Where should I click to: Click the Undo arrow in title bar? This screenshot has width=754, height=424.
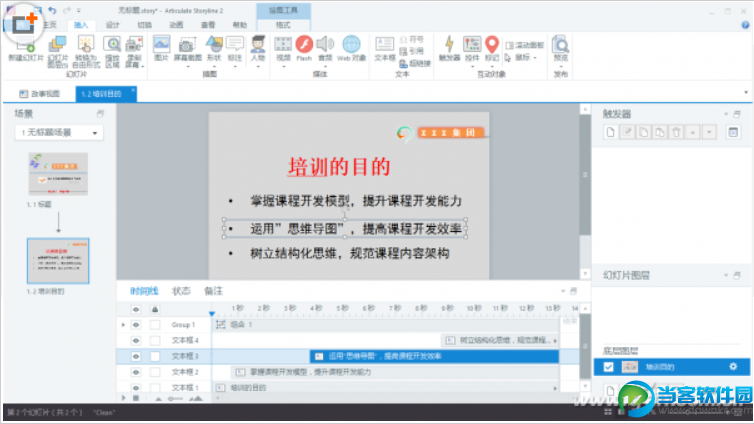click(x=52, y=10)
